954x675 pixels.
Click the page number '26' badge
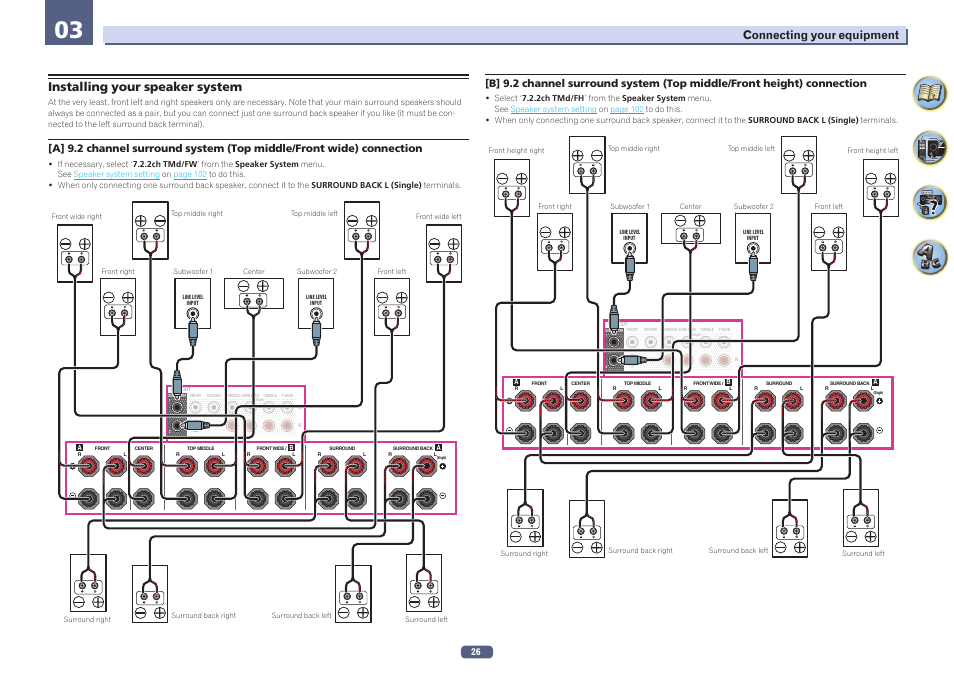pyautogui.click(x=476, y=652)
